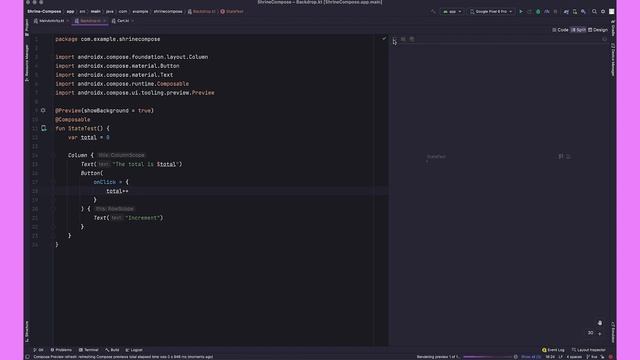Viewport: 640px width, 360px height.
Task: Click the shrinecompose breadcrumb segment
Action: 168,11
